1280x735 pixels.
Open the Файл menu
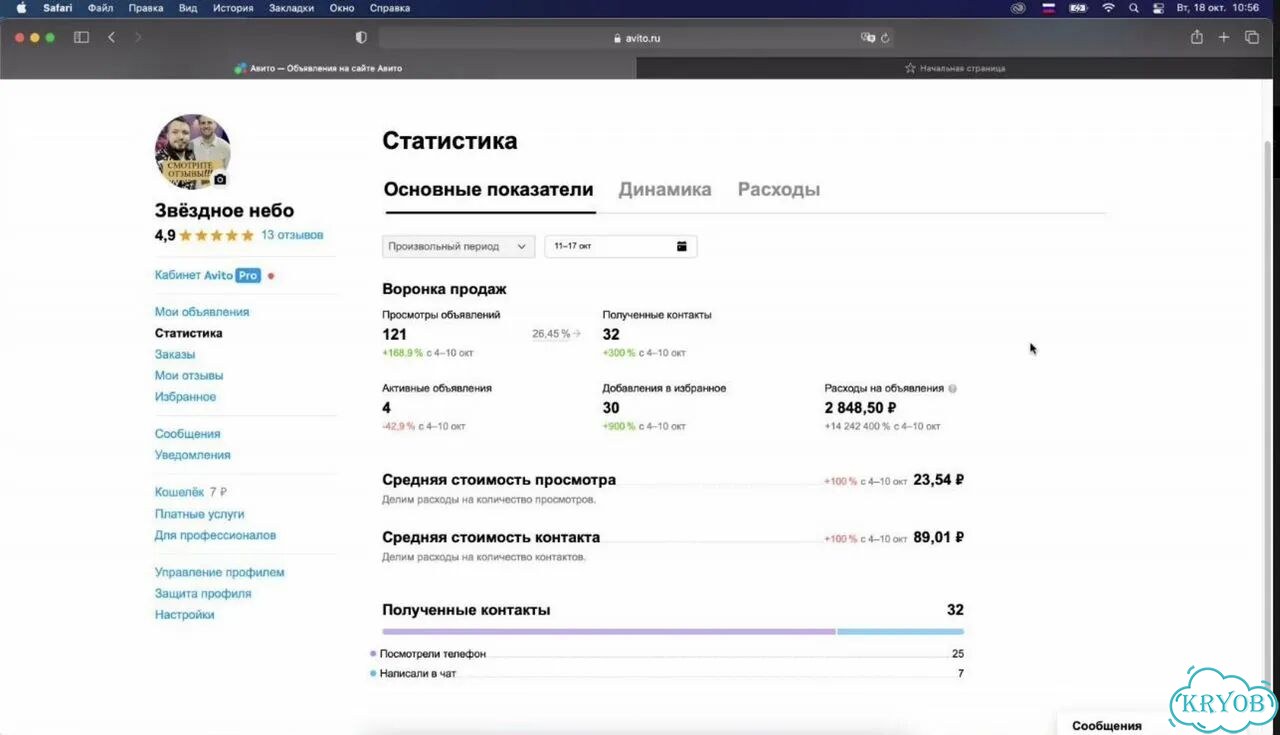pos(100,8)
